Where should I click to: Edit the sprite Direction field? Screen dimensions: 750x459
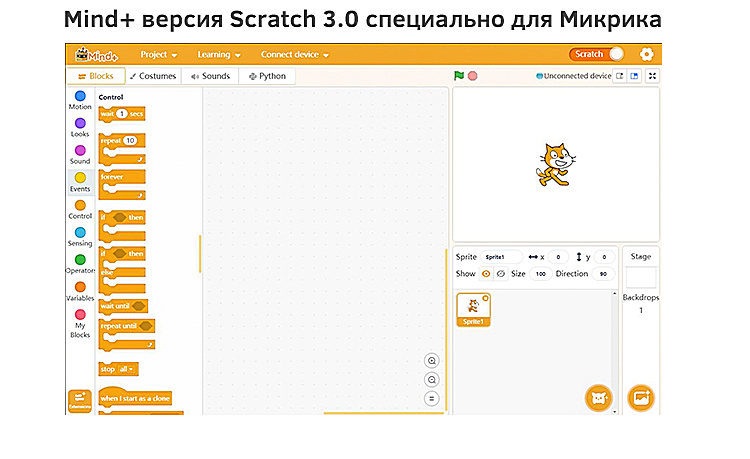[x=603, y=274]
